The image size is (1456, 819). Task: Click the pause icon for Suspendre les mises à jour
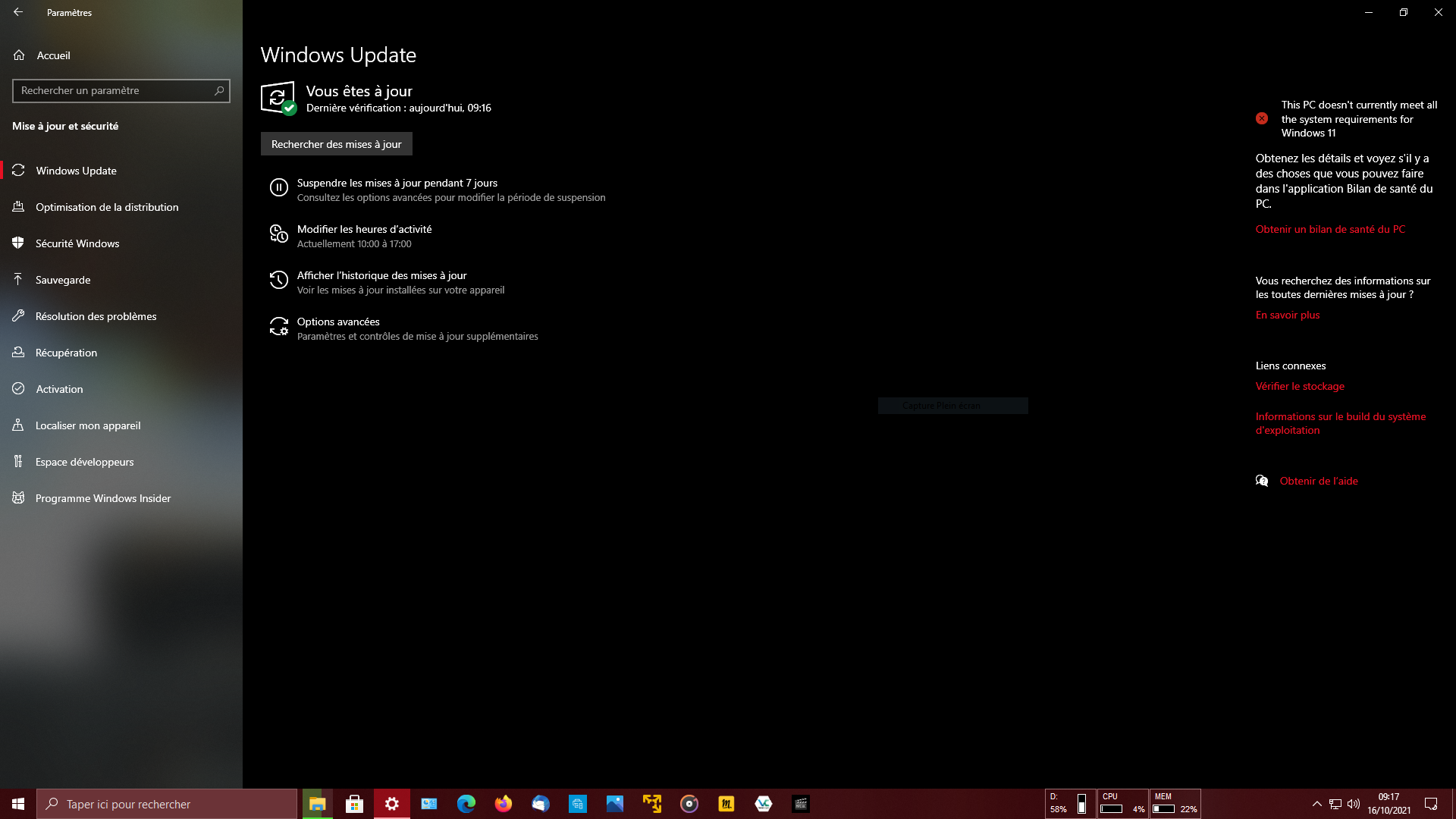click(x=278, y=188)
